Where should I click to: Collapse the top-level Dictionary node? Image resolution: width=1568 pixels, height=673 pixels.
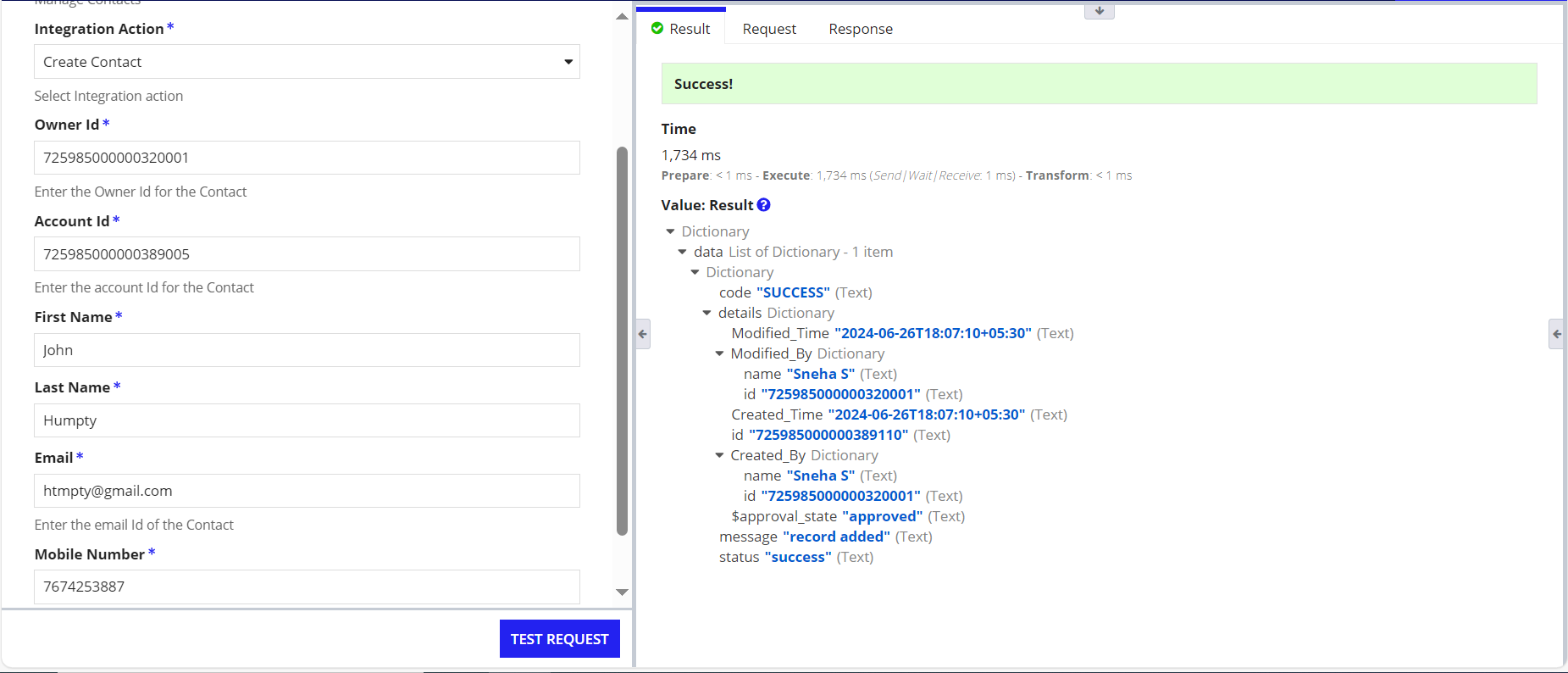670,231
